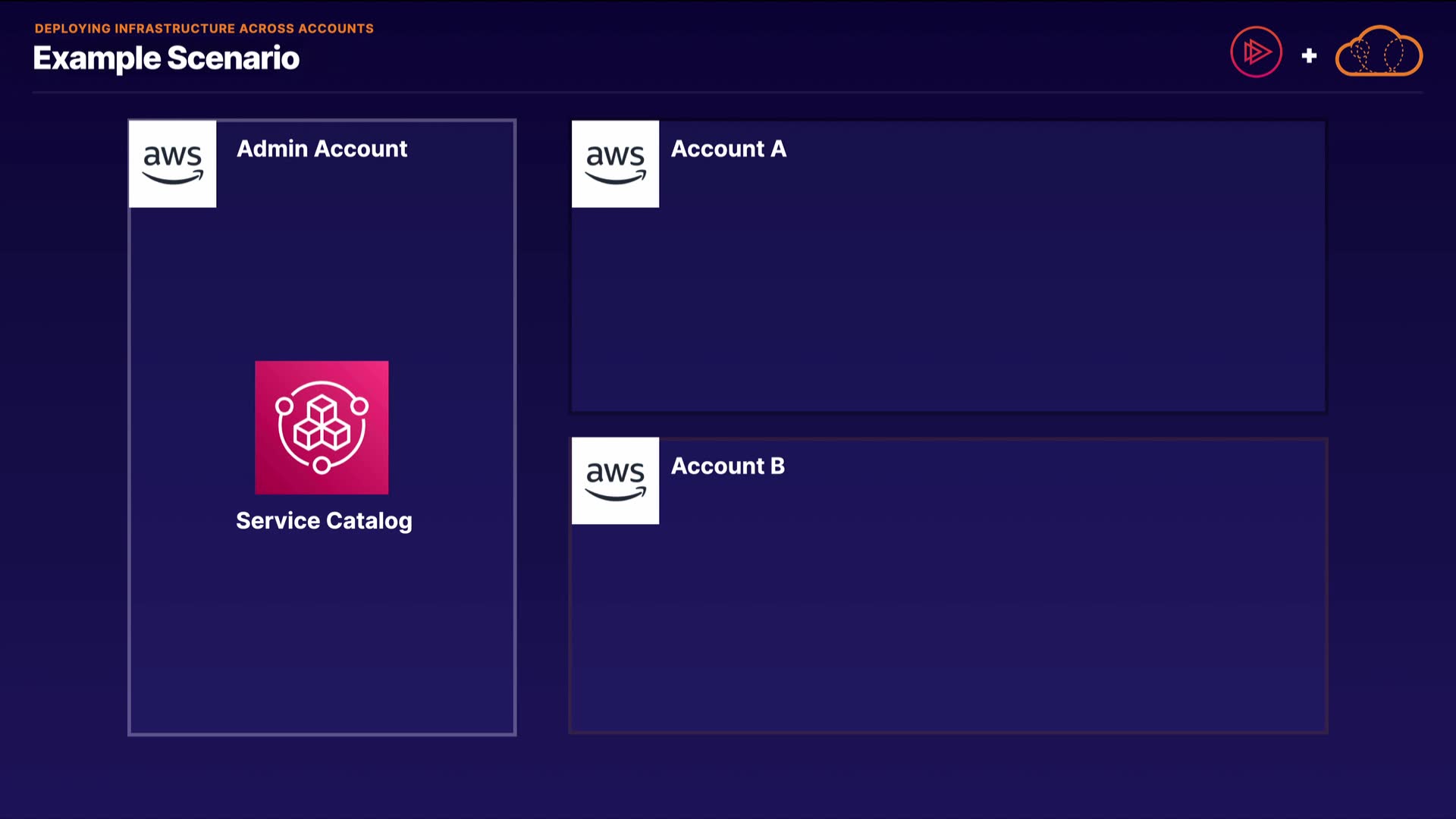Click empty space above the Service Catalog icon

[322, 281]
